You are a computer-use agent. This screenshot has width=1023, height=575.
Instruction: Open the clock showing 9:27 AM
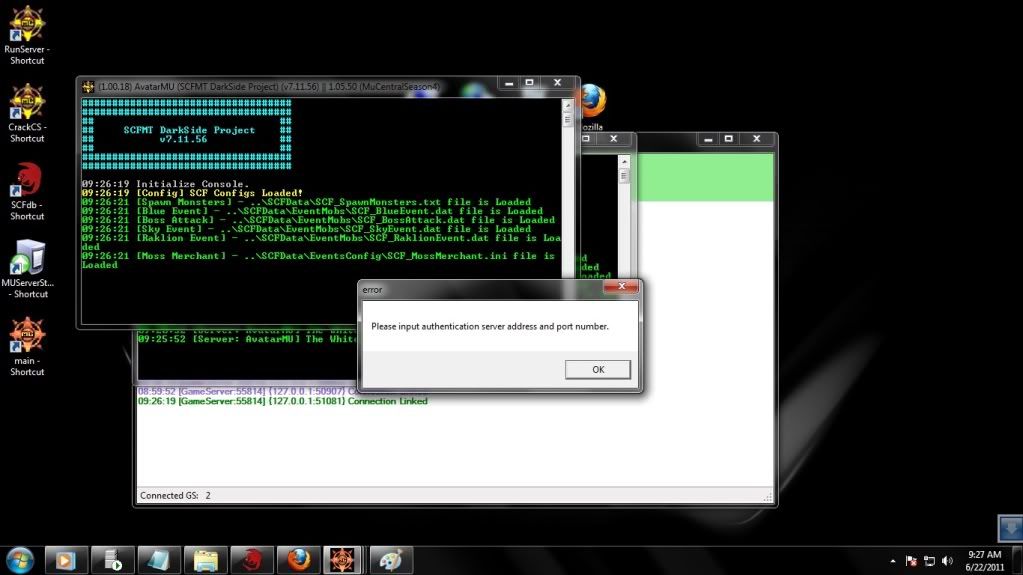click(985, 560)
